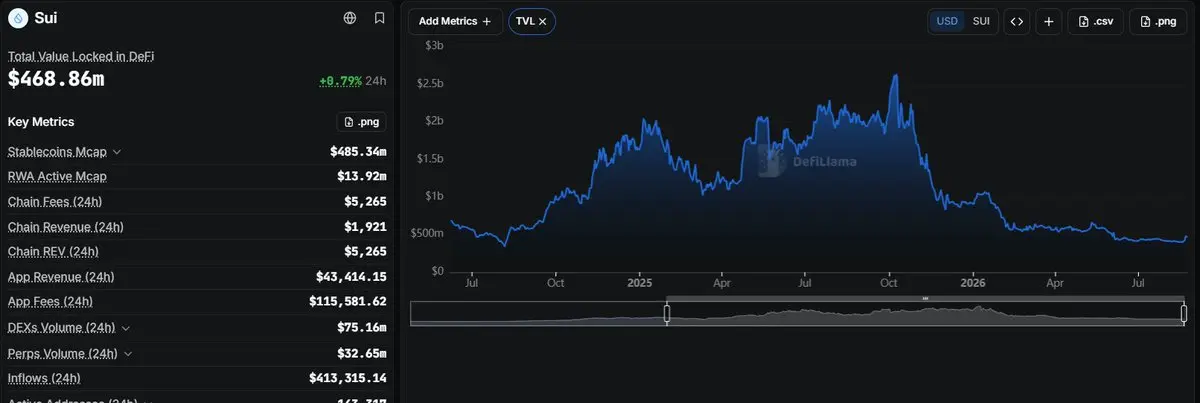Open the embed code icon
This screenshot has height=403, width=1200.
tap(1016, 21)
